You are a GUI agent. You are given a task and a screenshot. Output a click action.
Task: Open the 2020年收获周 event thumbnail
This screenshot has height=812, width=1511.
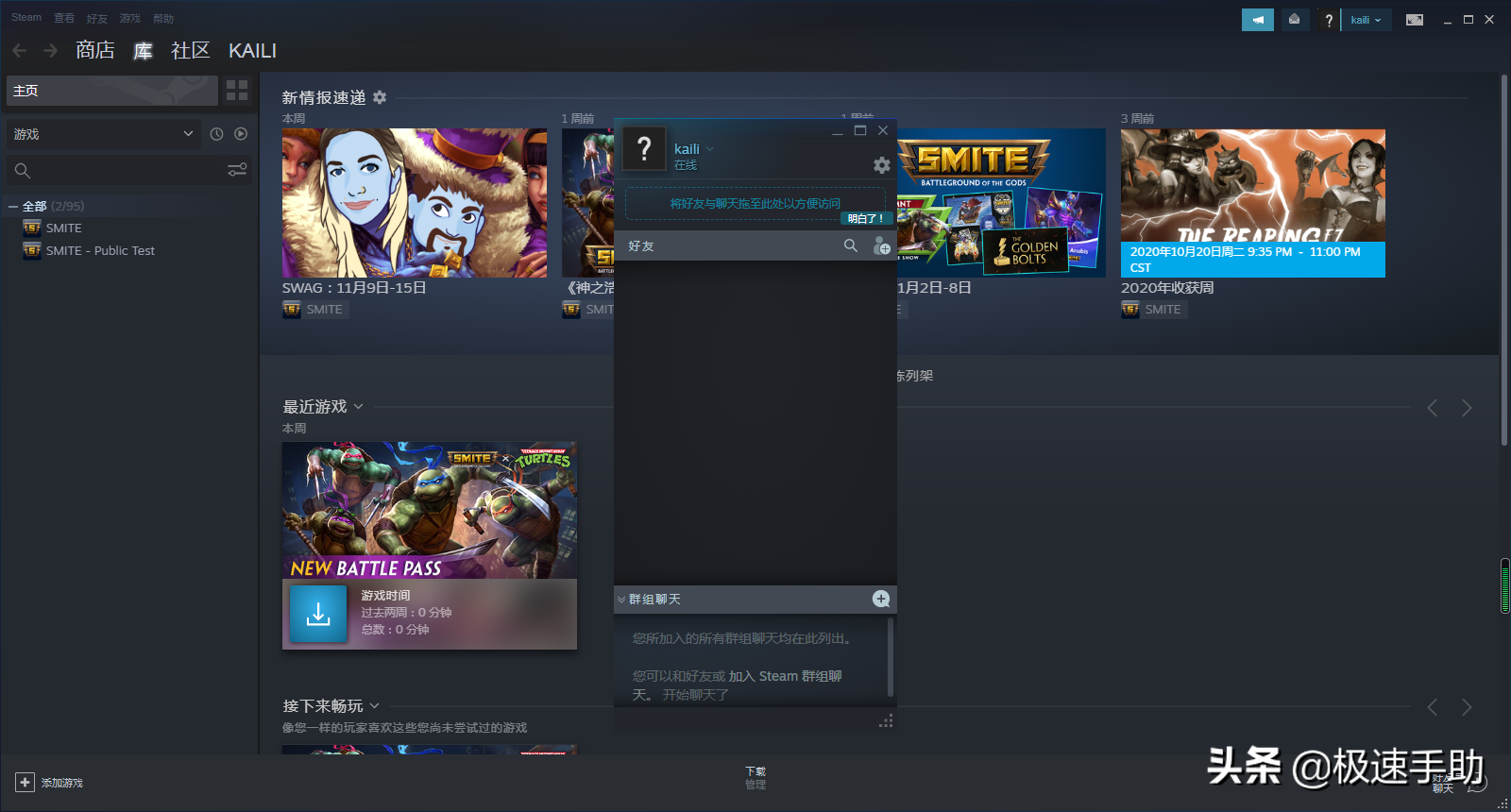(x=1253, y=203)
